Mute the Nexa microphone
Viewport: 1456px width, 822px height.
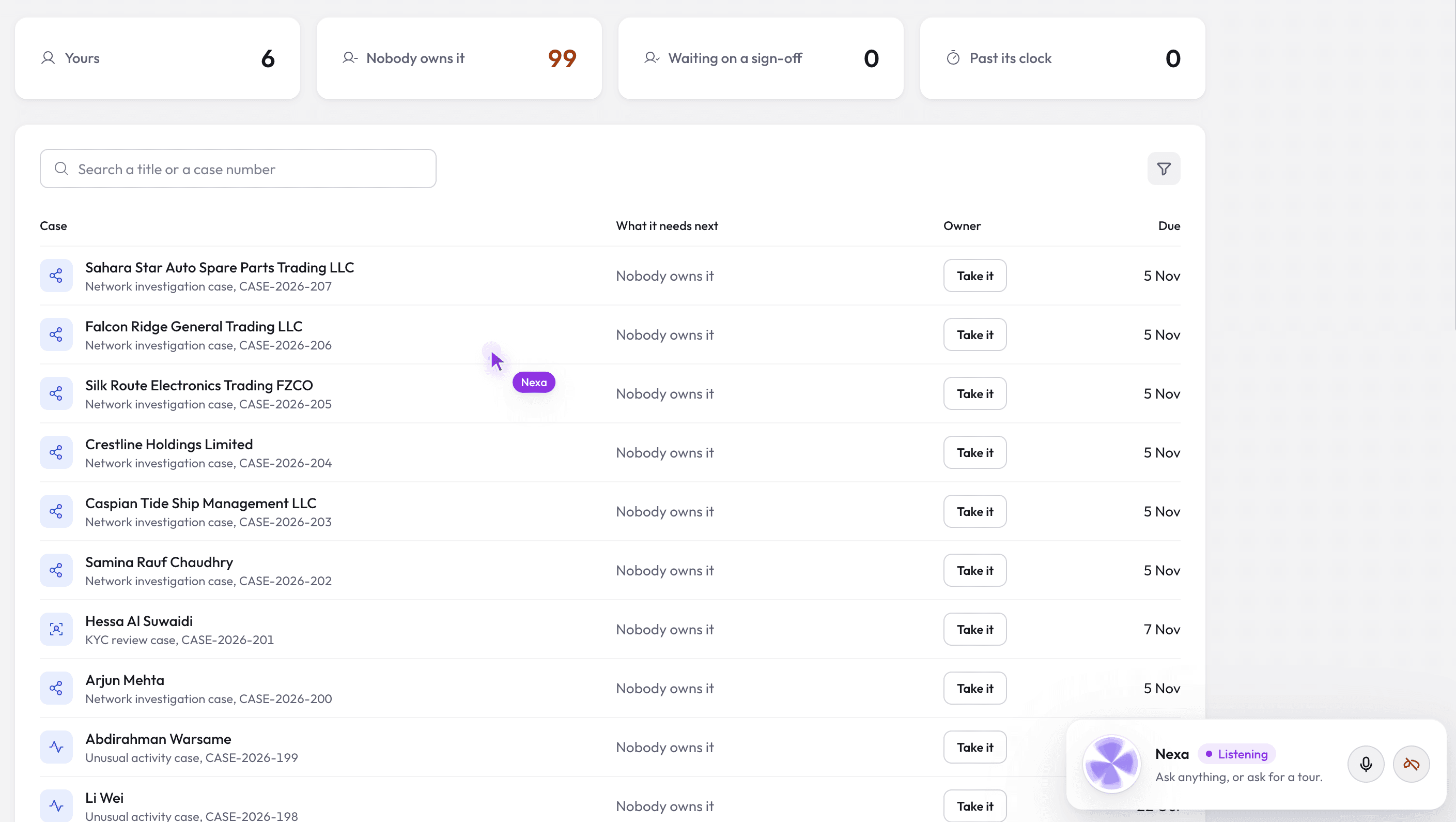1366,764
